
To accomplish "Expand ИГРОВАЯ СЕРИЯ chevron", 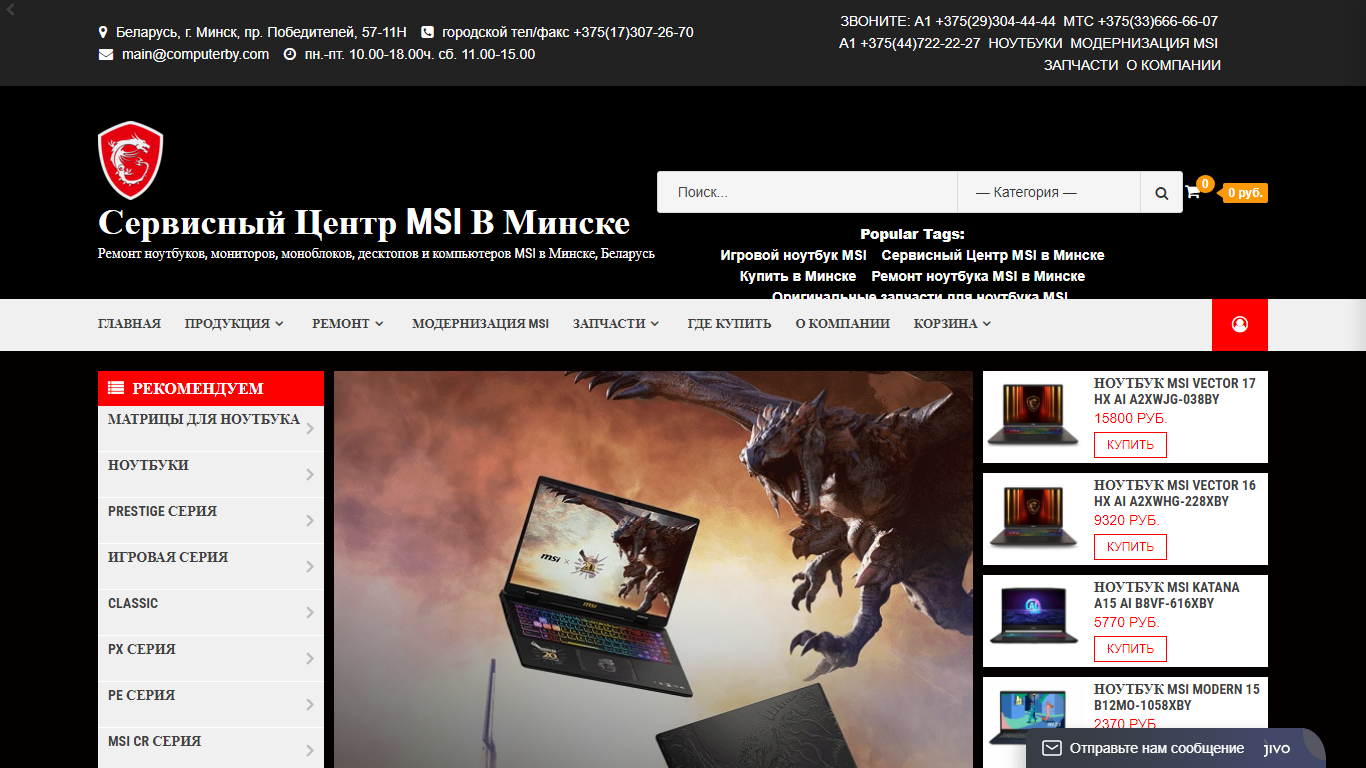I will [310, 567].
